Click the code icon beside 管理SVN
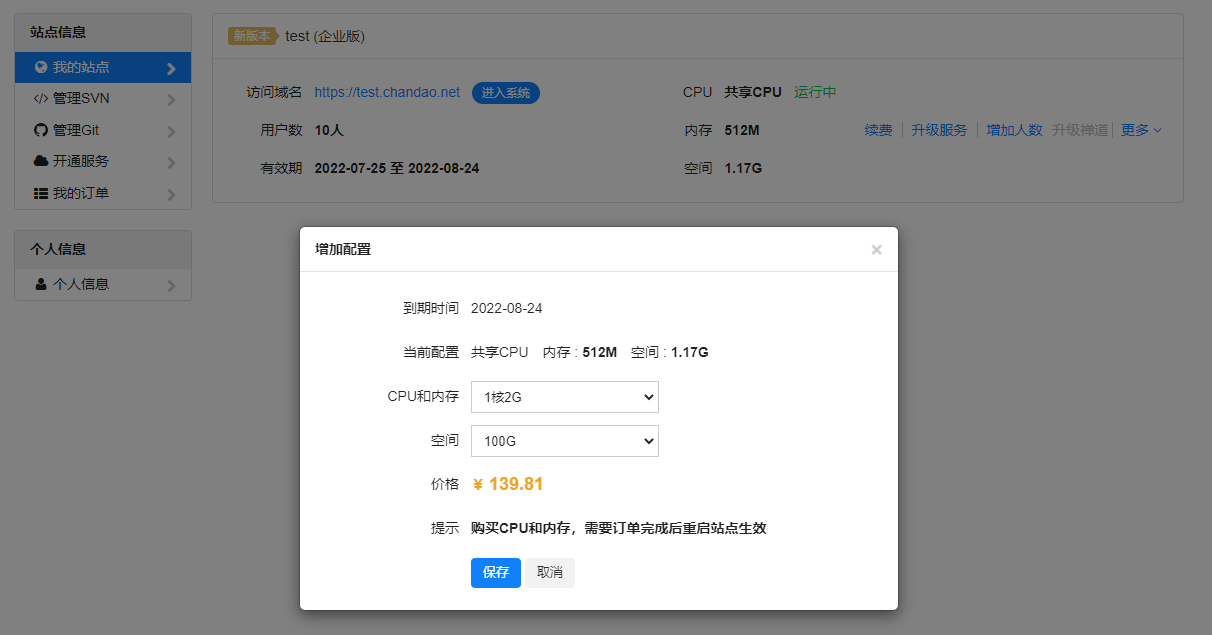 (x=41, y=99)
